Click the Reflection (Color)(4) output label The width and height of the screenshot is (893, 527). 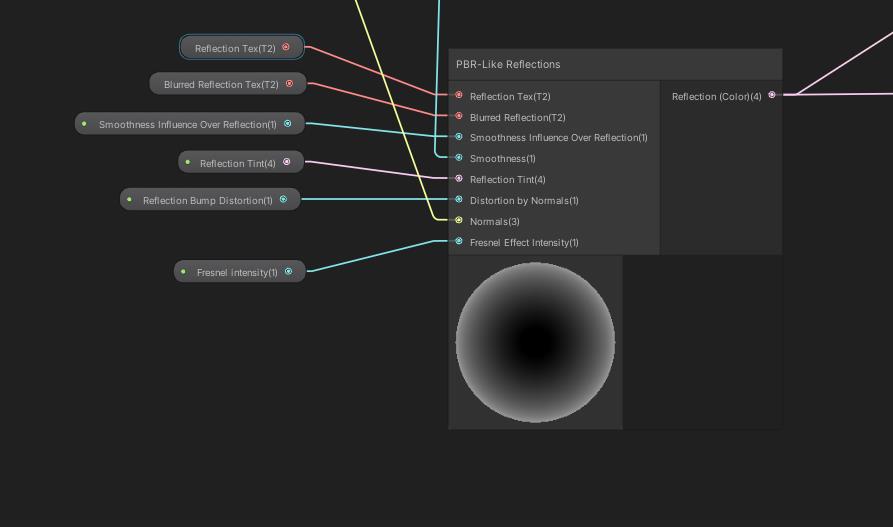pyautogui.click(x=716, y=97)
